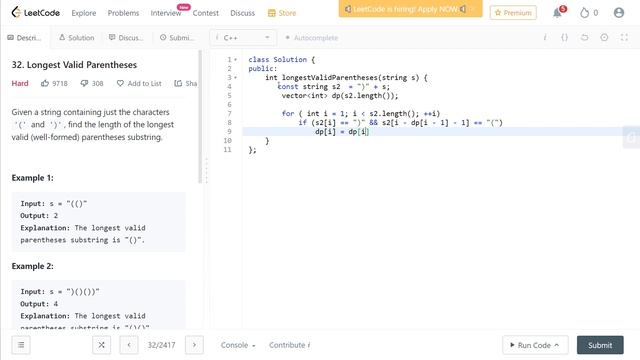Image resolution: width=640 pixels, height=360 pixels.
Task: Expand Run Code options caret
Action: (557, 345)
